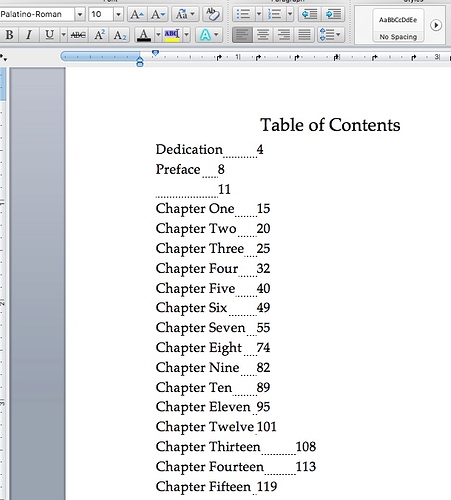Click the Table of Contents heading
Viewport: 451px width, 500px height.
(x=330, y=125)
